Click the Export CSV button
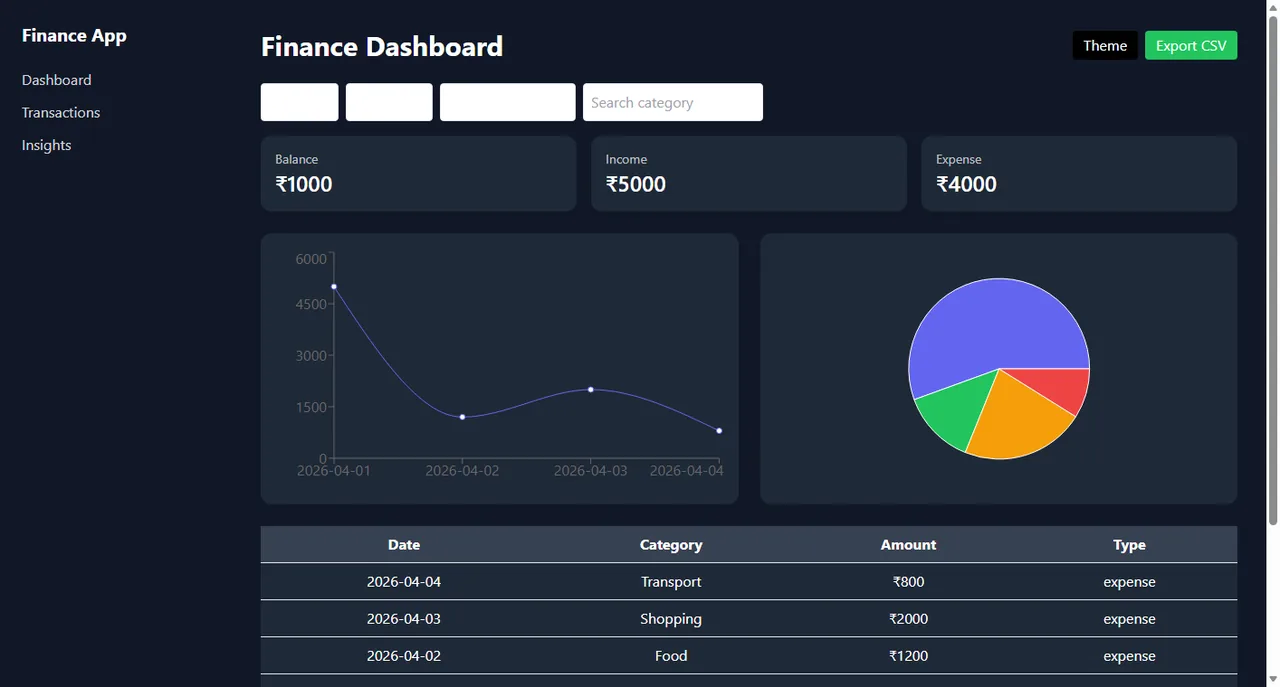Image resolution: width=1280 pixels, height=687 pixels. coord(1191,45)
